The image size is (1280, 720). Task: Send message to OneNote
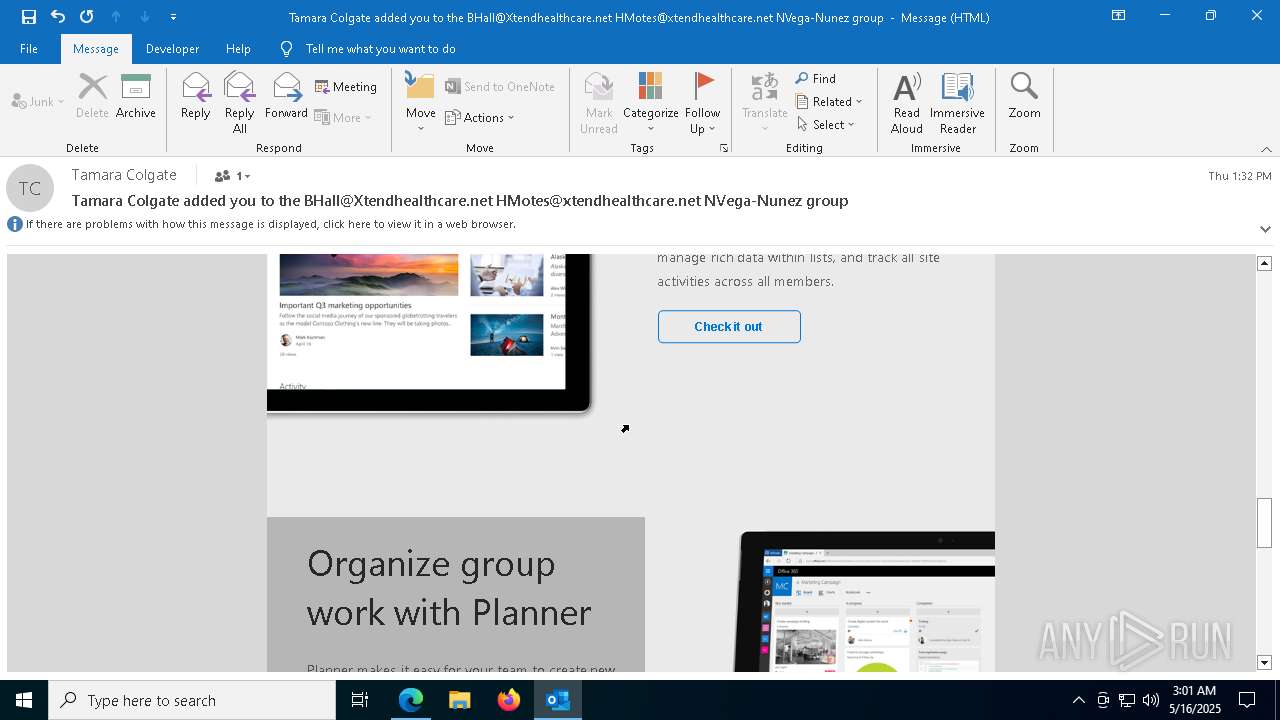pyautogui.click(x=500, y=87)
